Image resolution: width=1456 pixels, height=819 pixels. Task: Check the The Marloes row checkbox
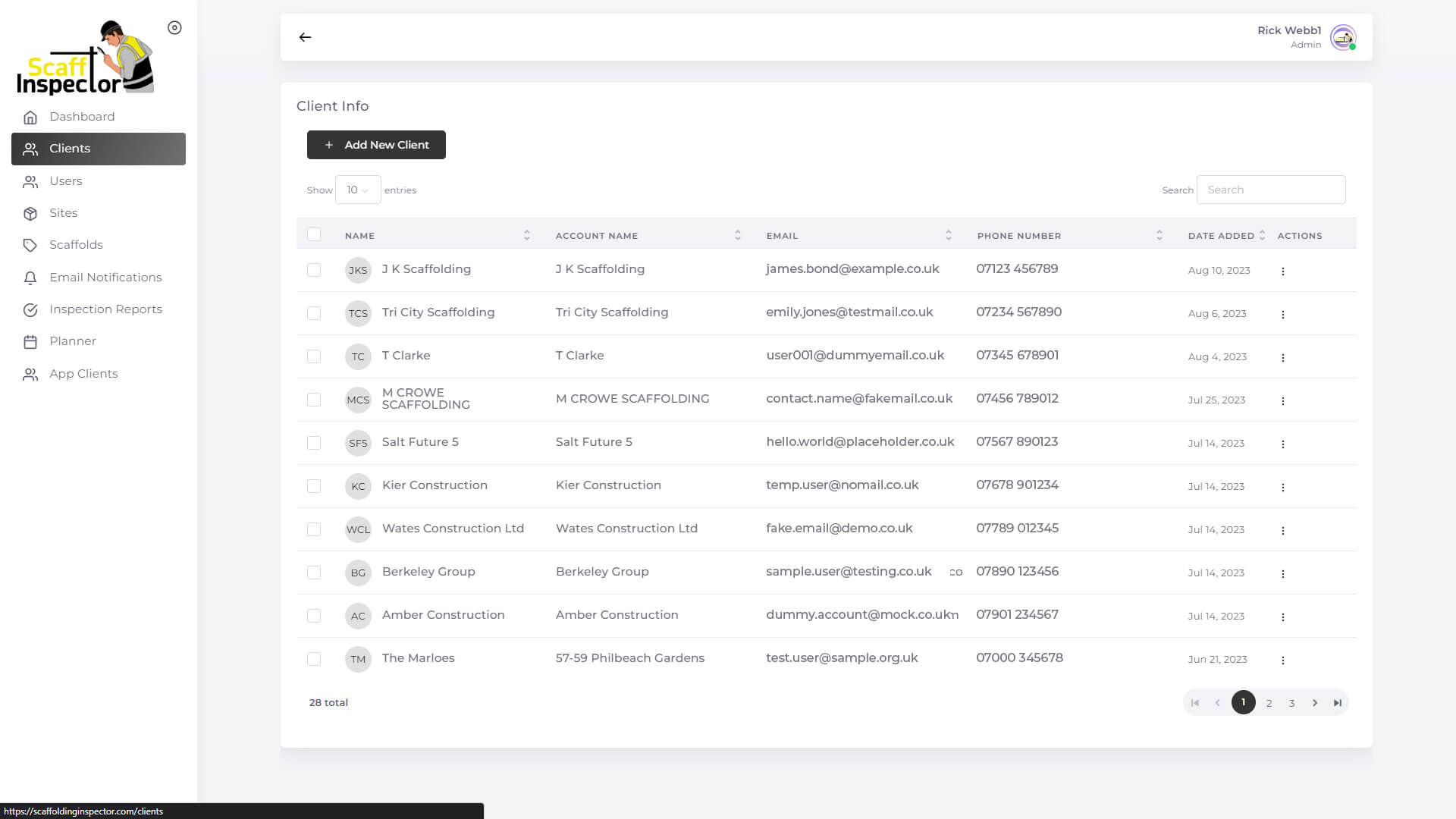click(314, 659)
